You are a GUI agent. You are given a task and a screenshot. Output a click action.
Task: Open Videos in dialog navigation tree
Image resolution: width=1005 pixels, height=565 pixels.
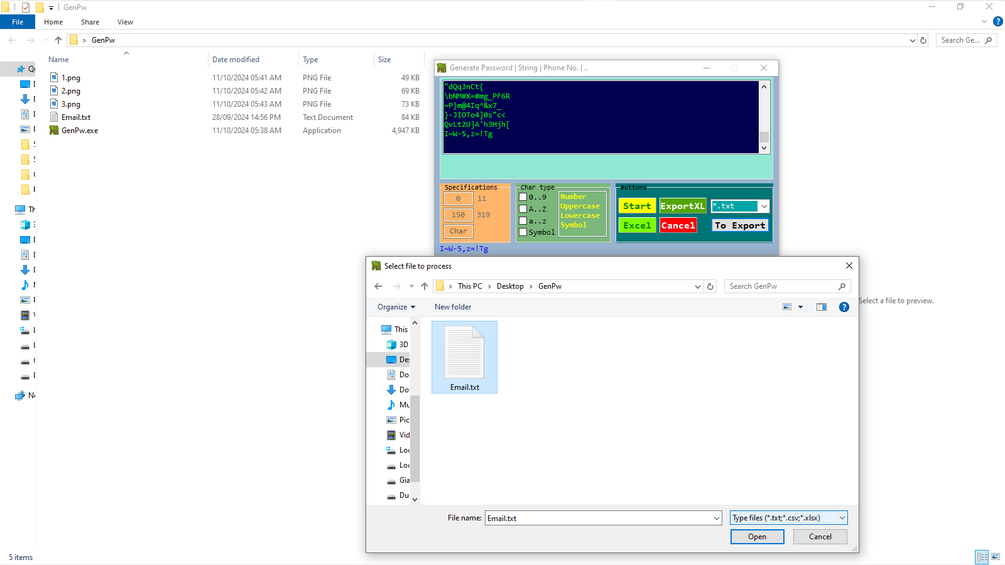397,435
